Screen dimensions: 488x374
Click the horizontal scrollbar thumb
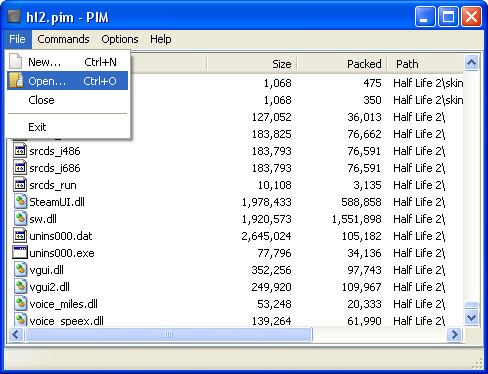point(169,334)
